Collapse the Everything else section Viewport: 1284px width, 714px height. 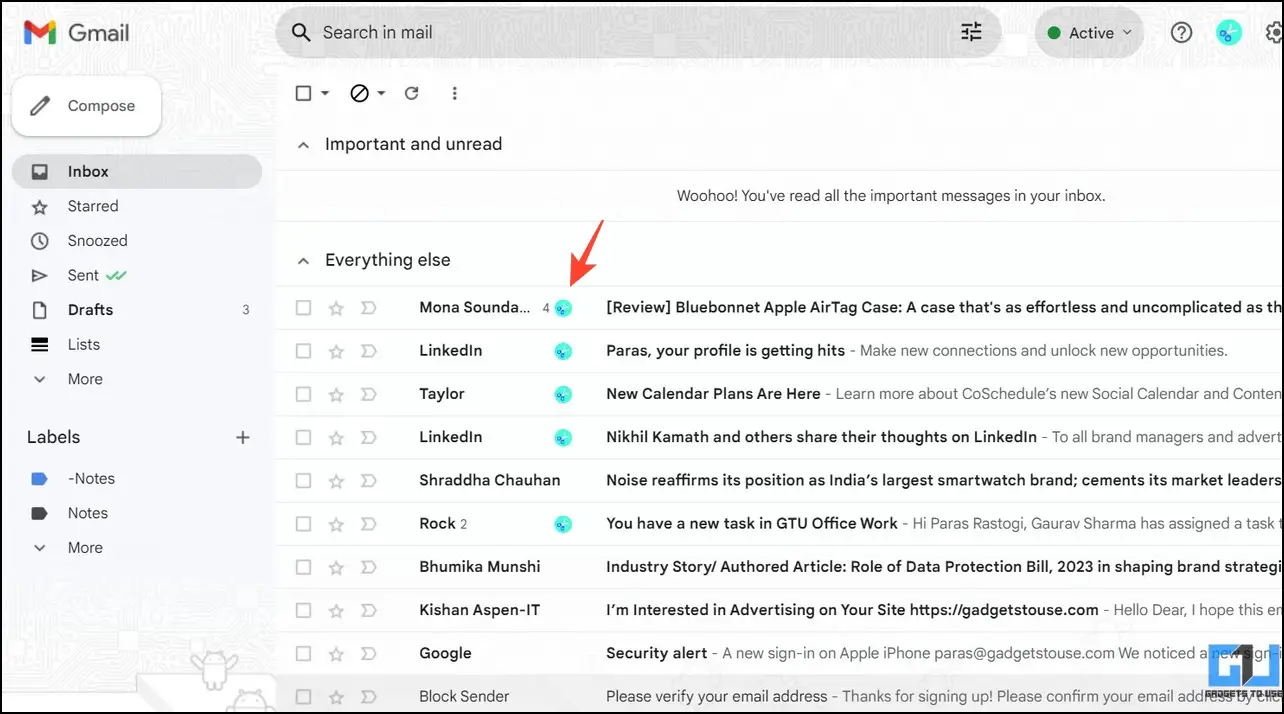tap(303, 261)
